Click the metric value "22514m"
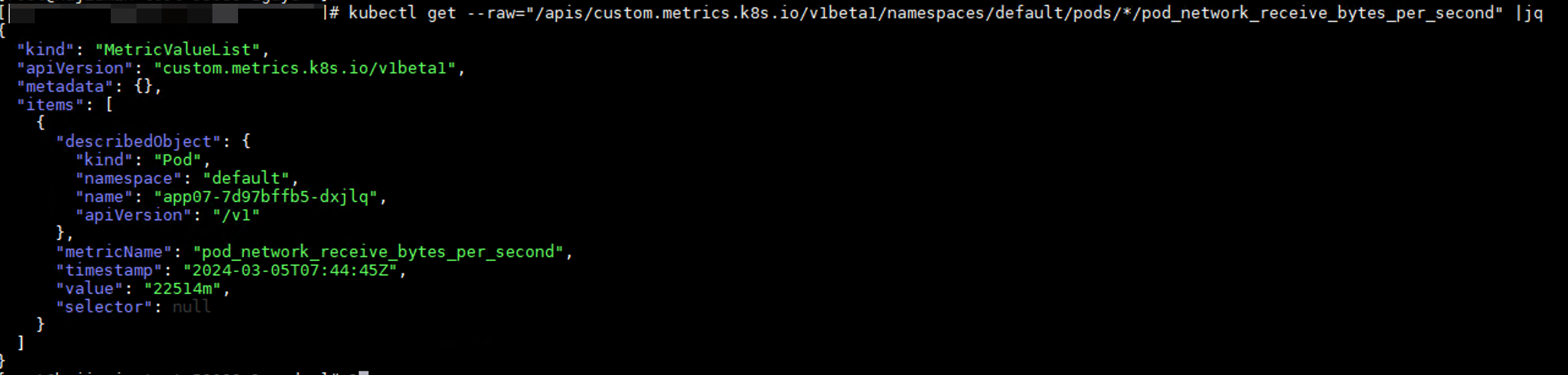This screenshot has height=375, width=1568. (x=182, y=289)
